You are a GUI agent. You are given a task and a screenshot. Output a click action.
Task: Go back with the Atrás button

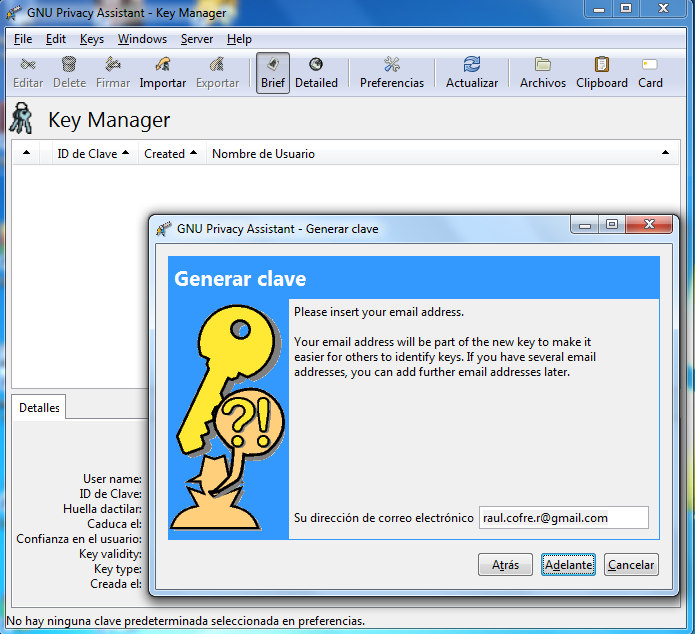point(505,565)
